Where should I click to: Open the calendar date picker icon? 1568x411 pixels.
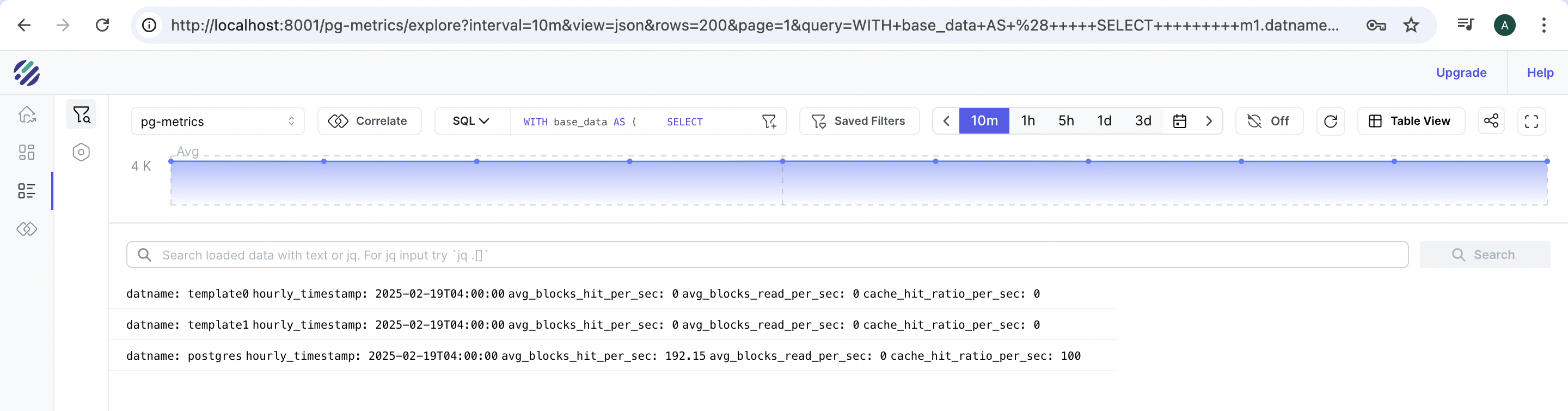click(1179, 122)
